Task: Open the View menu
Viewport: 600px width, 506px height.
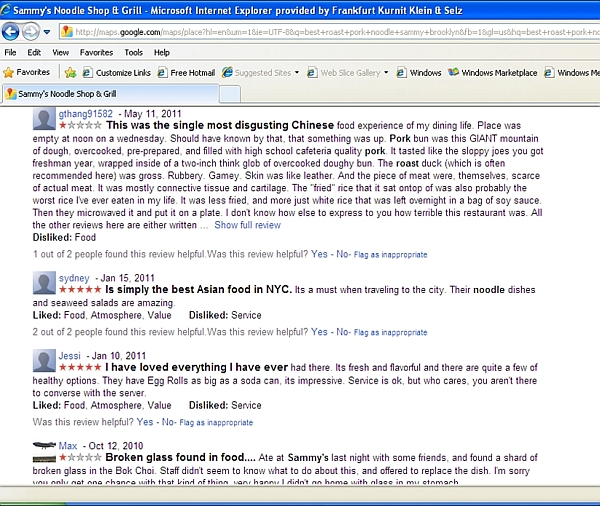Action: (61, 52)
